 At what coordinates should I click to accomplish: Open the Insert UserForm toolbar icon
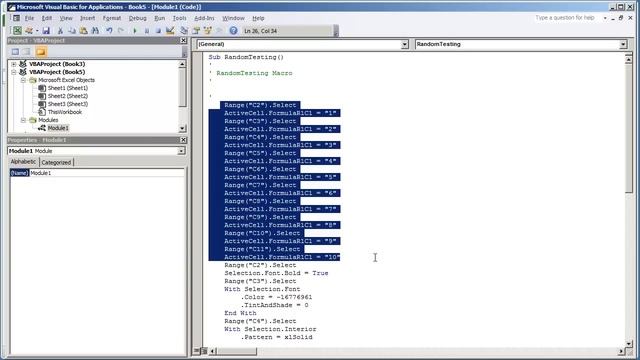(29, 31)
